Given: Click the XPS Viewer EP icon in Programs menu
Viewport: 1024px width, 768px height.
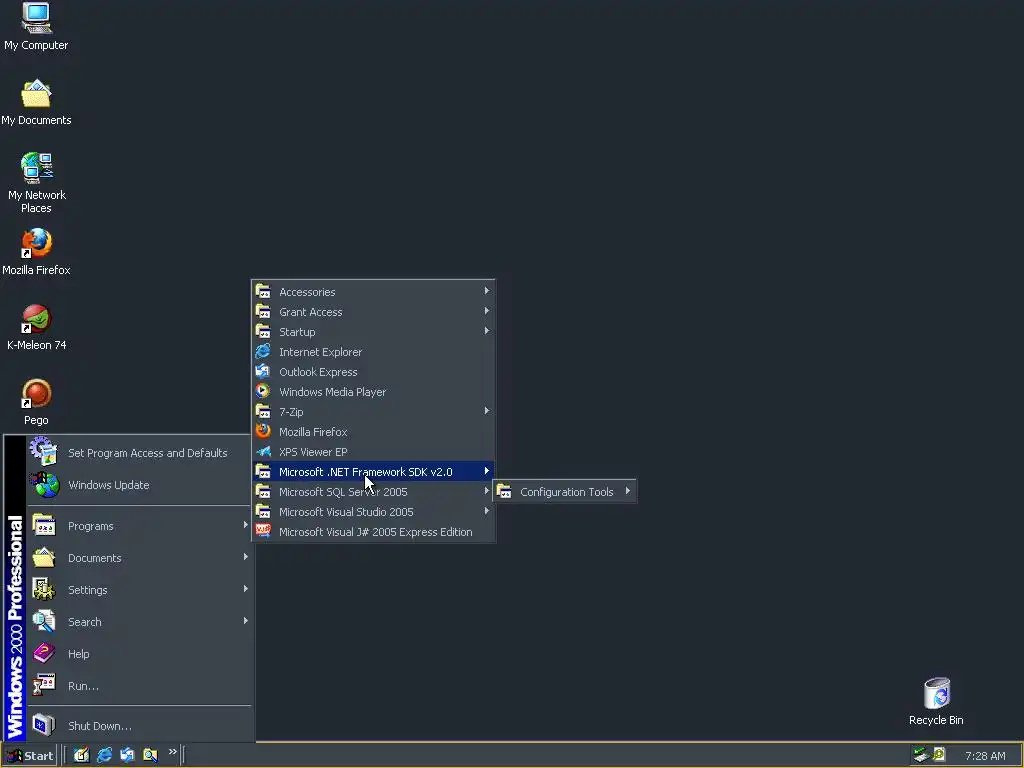Looking at the screenshot, I should 263,451.
